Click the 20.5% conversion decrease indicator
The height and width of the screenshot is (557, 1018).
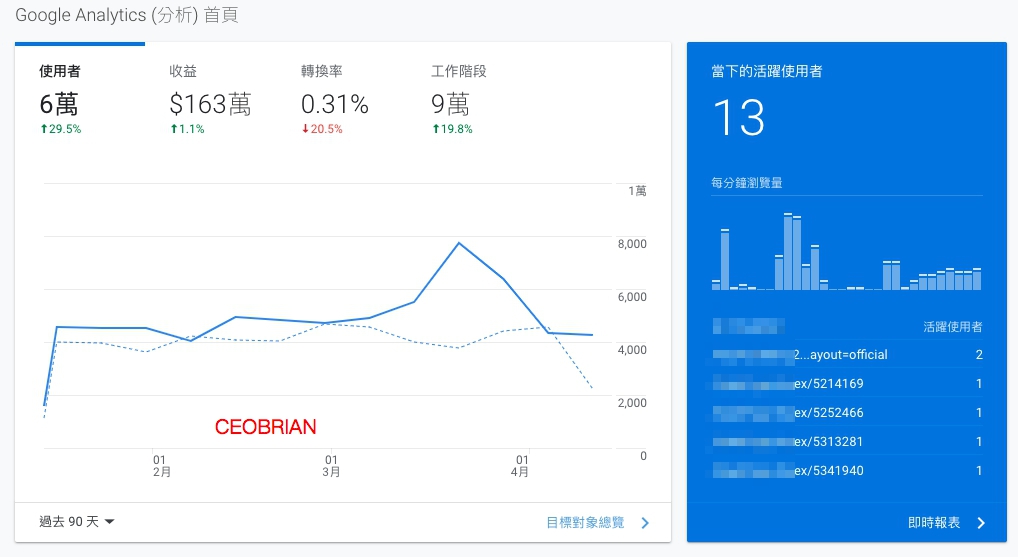(x=321, y=129)
